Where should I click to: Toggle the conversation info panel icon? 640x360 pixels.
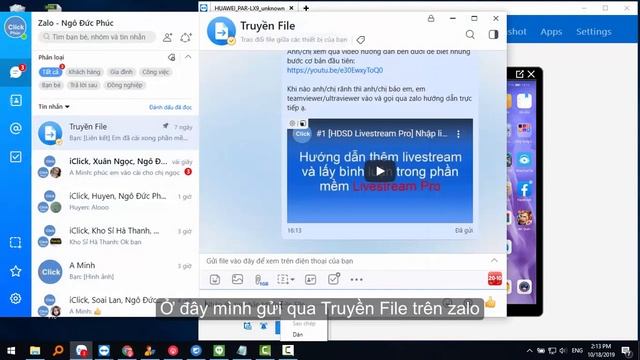493,35
